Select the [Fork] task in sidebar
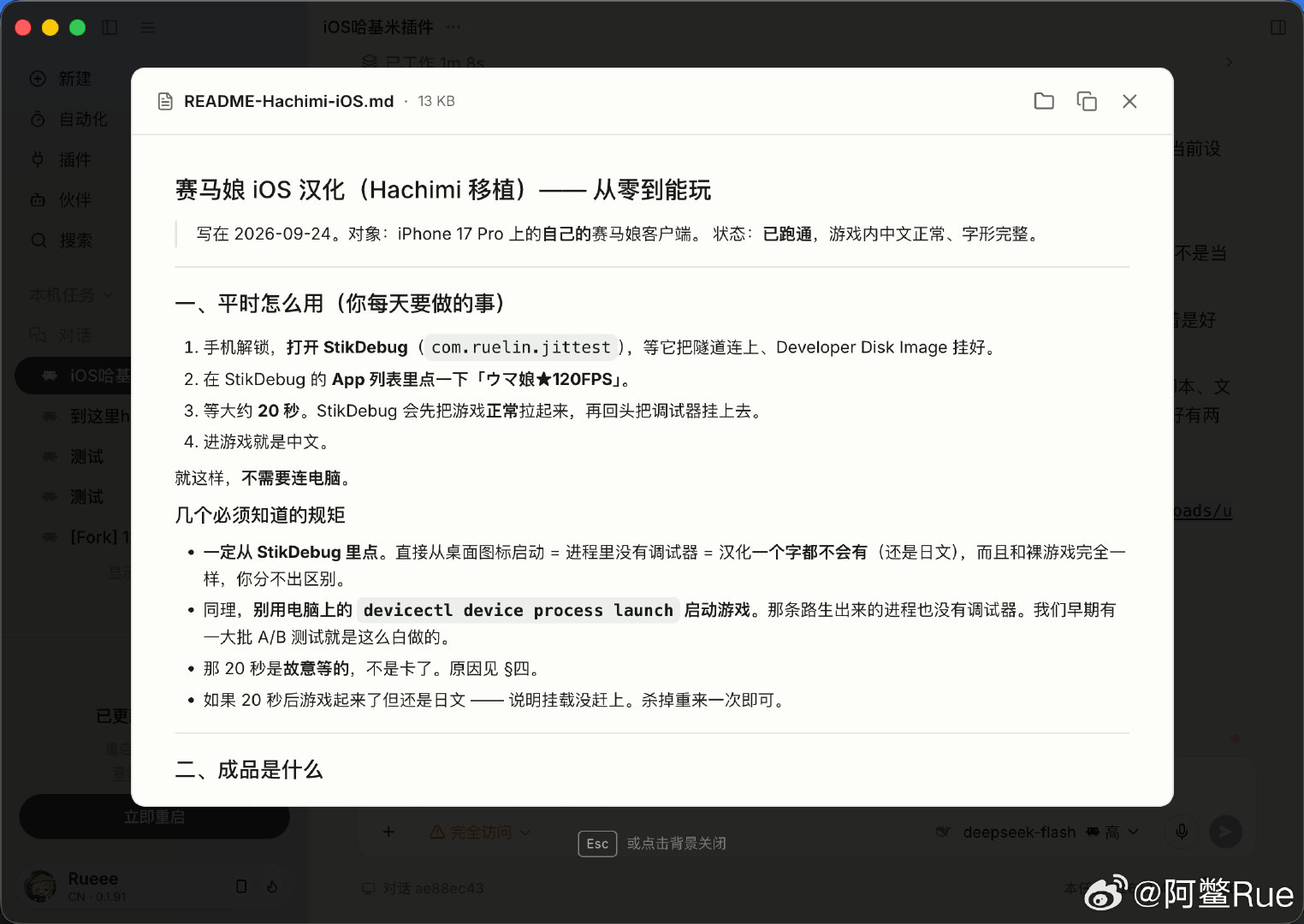 click(86, 536)
